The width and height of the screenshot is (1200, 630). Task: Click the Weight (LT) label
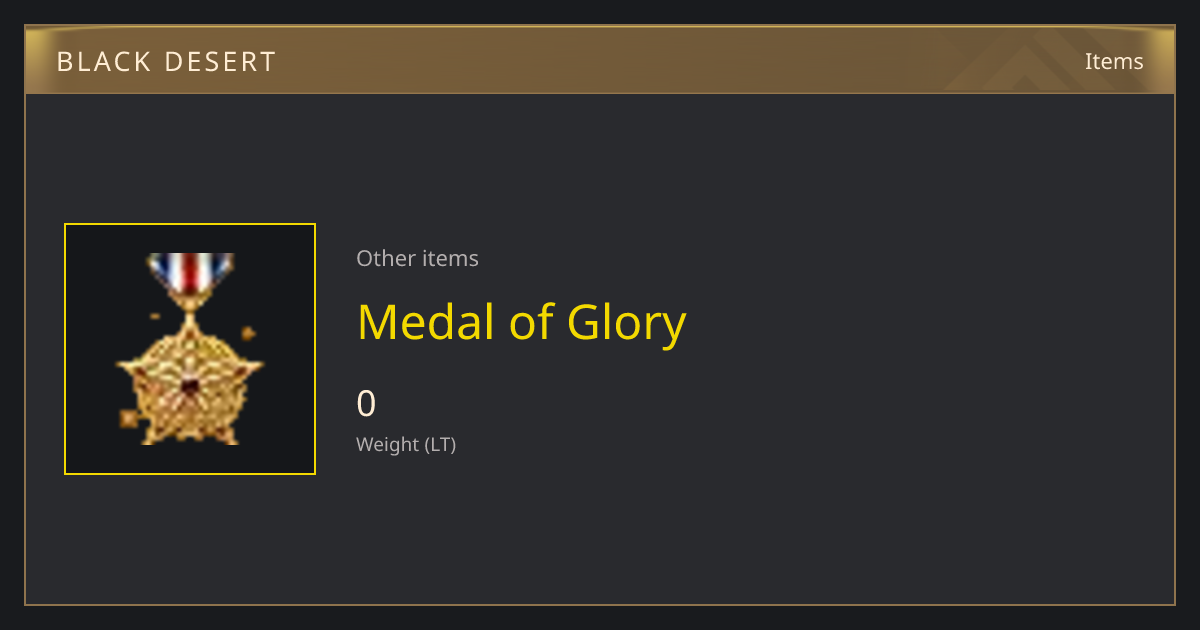point(406,445)
